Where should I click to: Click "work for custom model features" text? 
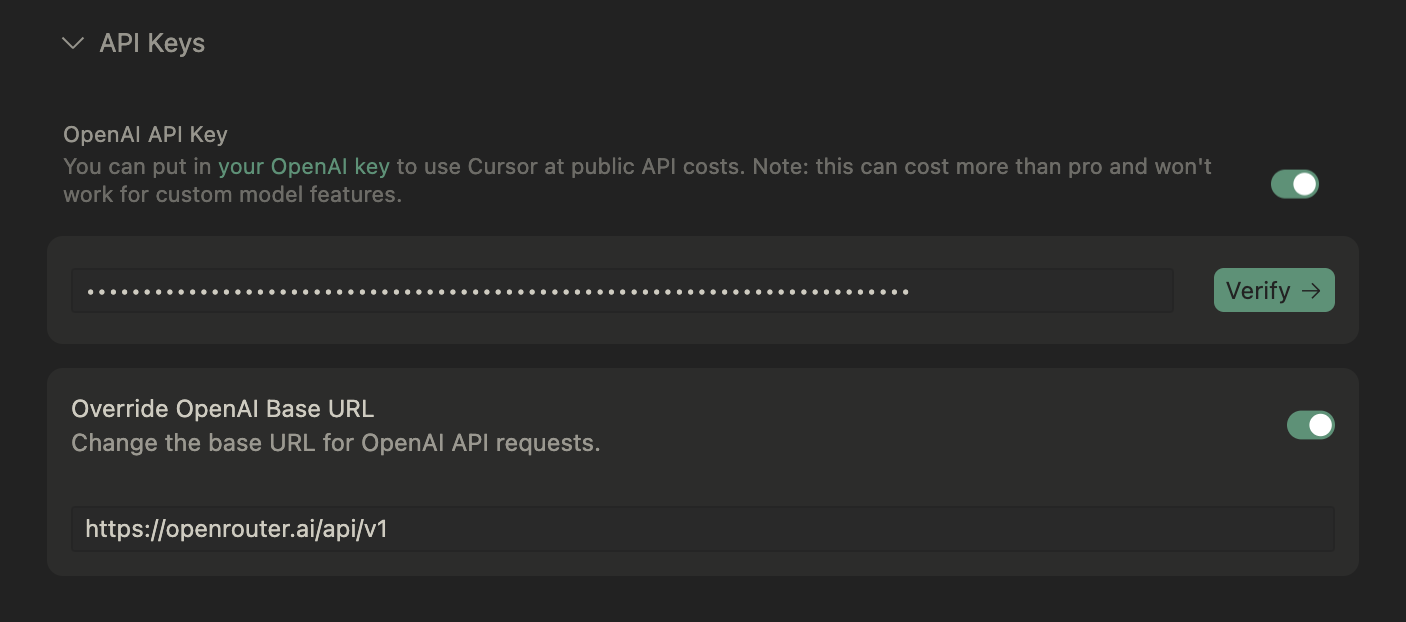pyautogui.click(x=232, y=194)
